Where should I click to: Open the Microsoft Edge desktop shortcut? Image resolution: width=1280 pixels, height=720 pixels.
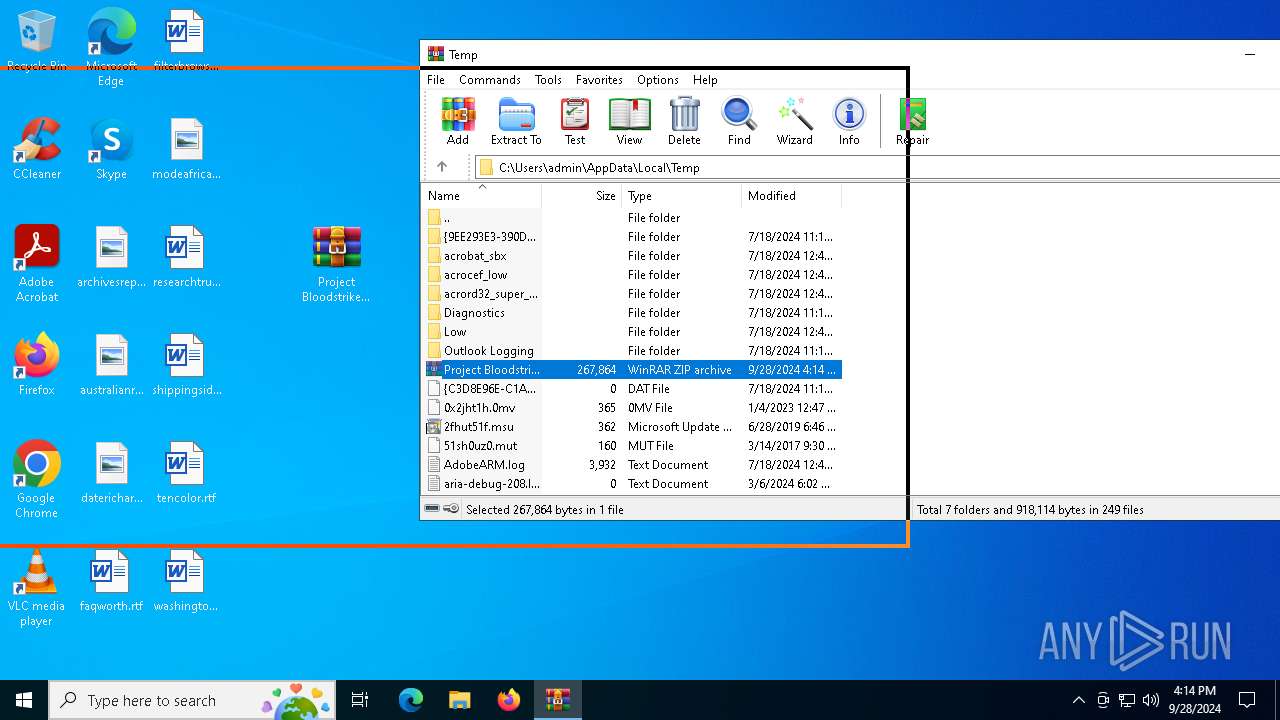click(x=111, y=47)
